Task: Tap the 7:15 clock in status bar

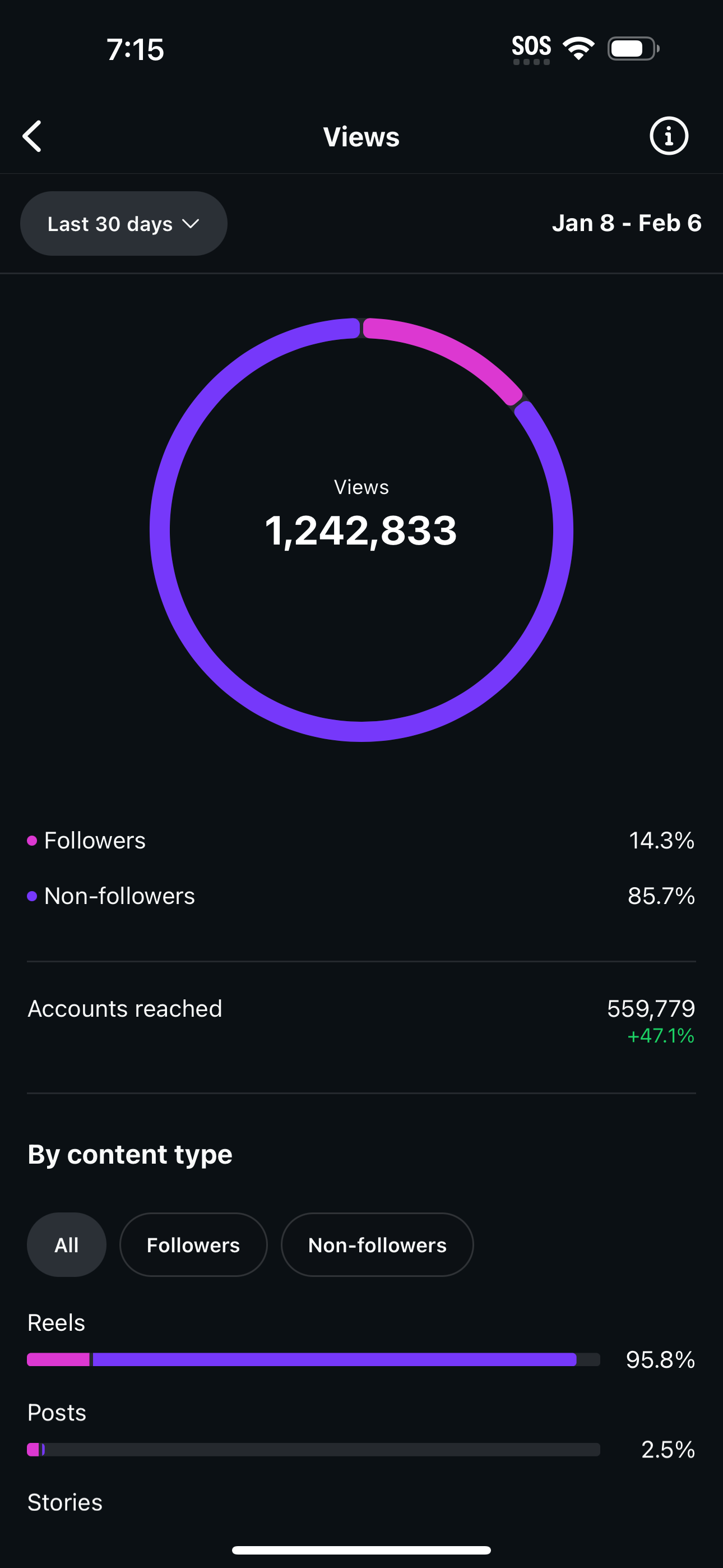Action: [135, 49]
